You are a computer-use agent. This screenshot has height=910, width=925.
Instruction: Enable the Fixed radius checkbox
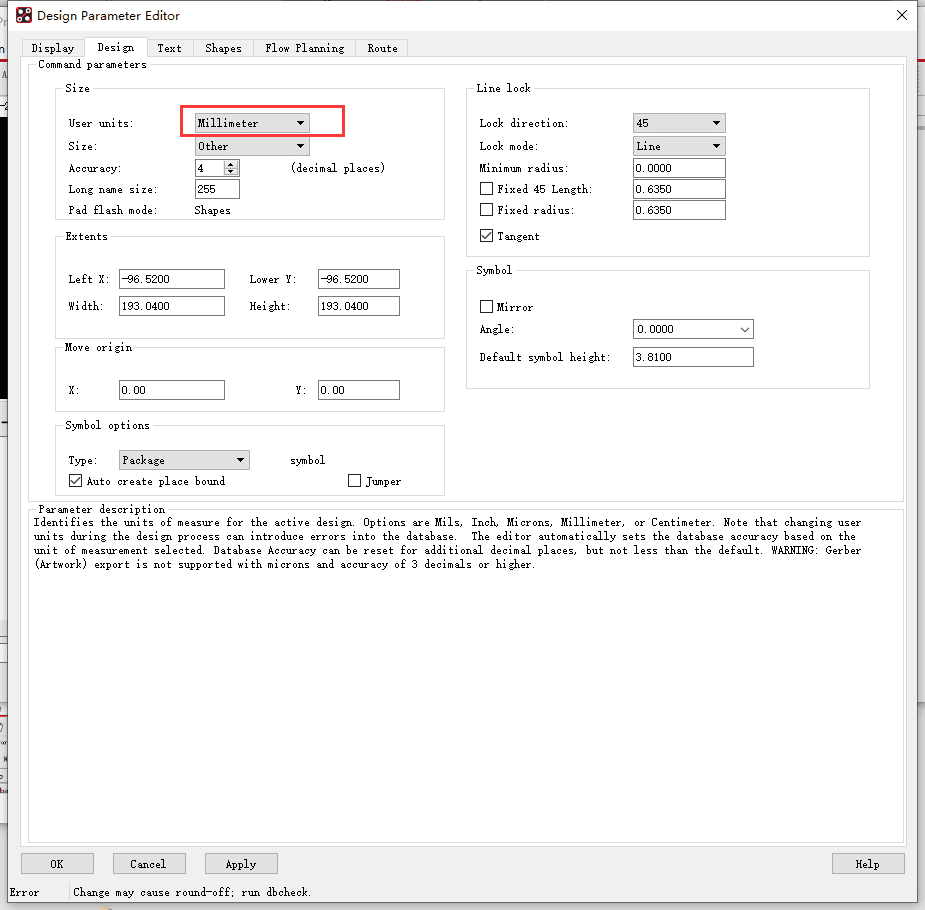[487, 210]
